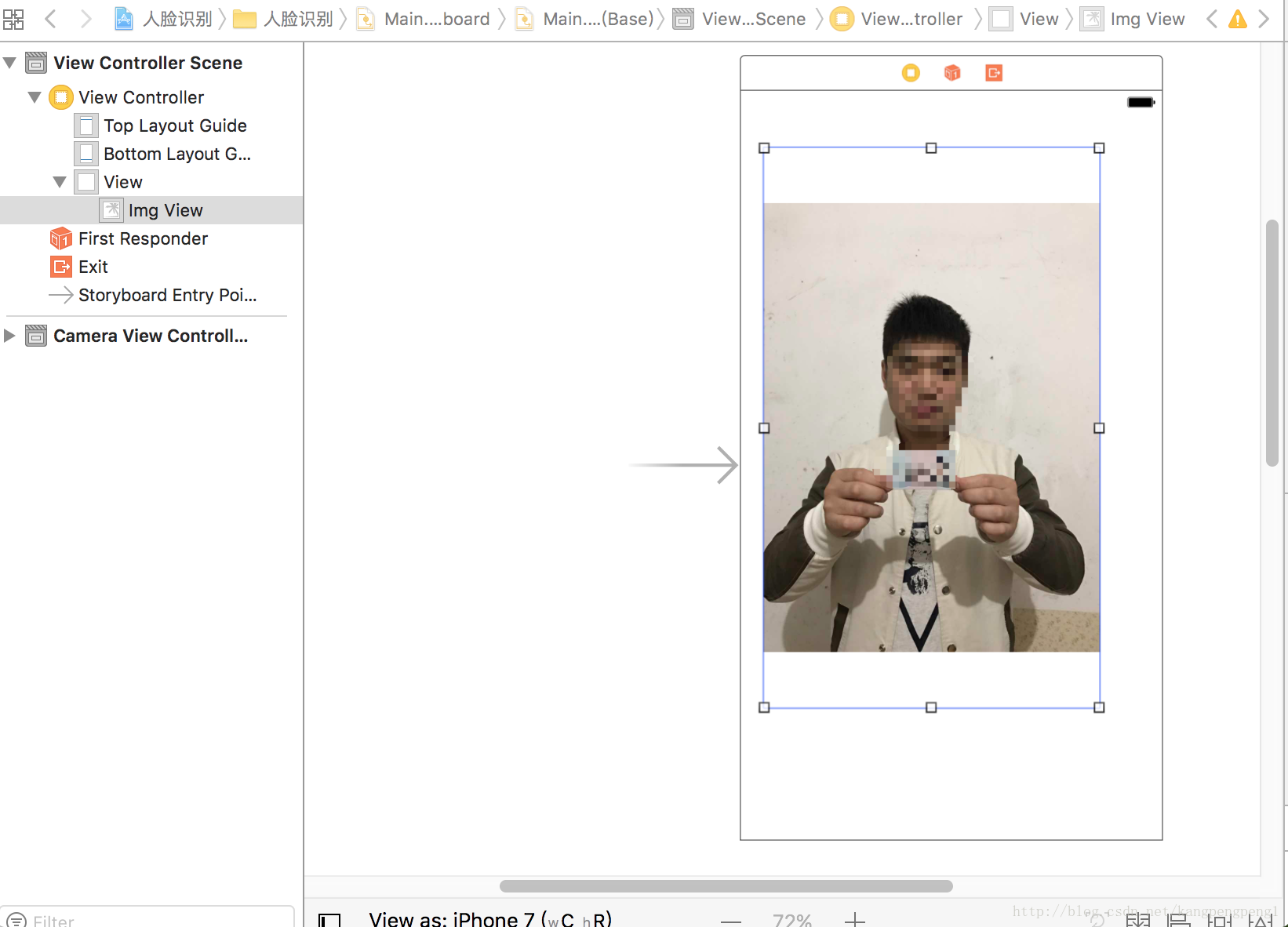Select Top Layout Guide row
Image resolution: width=1288 pixels, height=927 pixels.
tap(151, 125)
